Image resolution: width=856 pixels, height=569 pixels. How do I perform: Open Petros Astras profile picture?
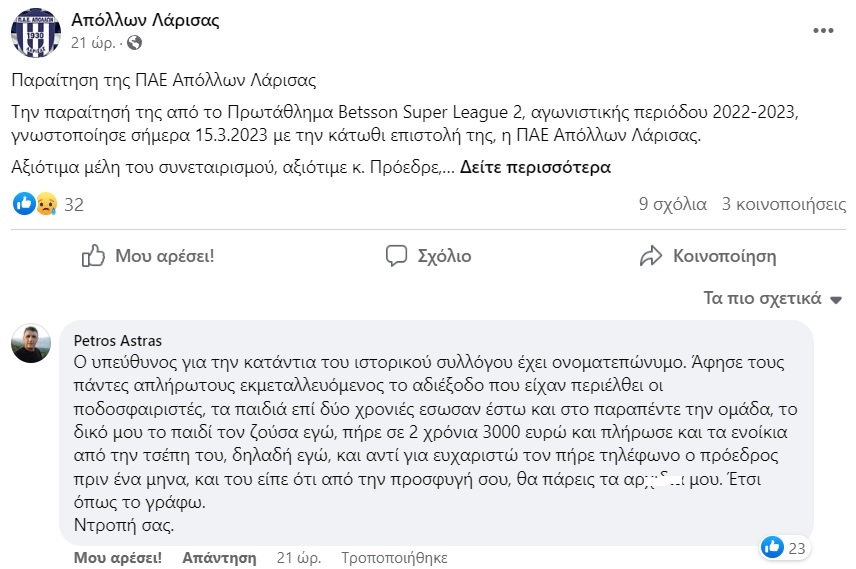(x=31, y=343)
